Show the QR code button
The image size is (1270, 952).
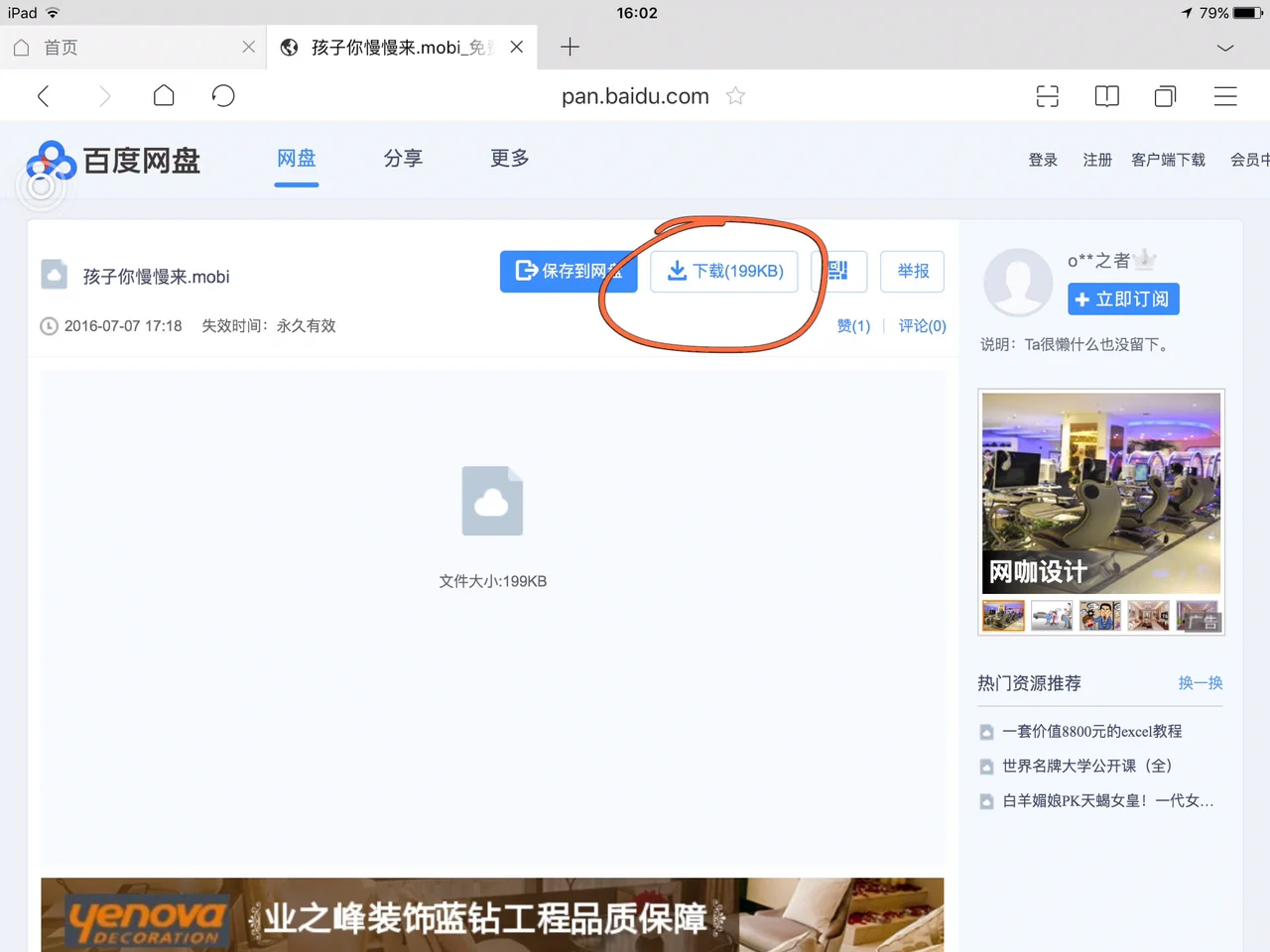[839, 271]
